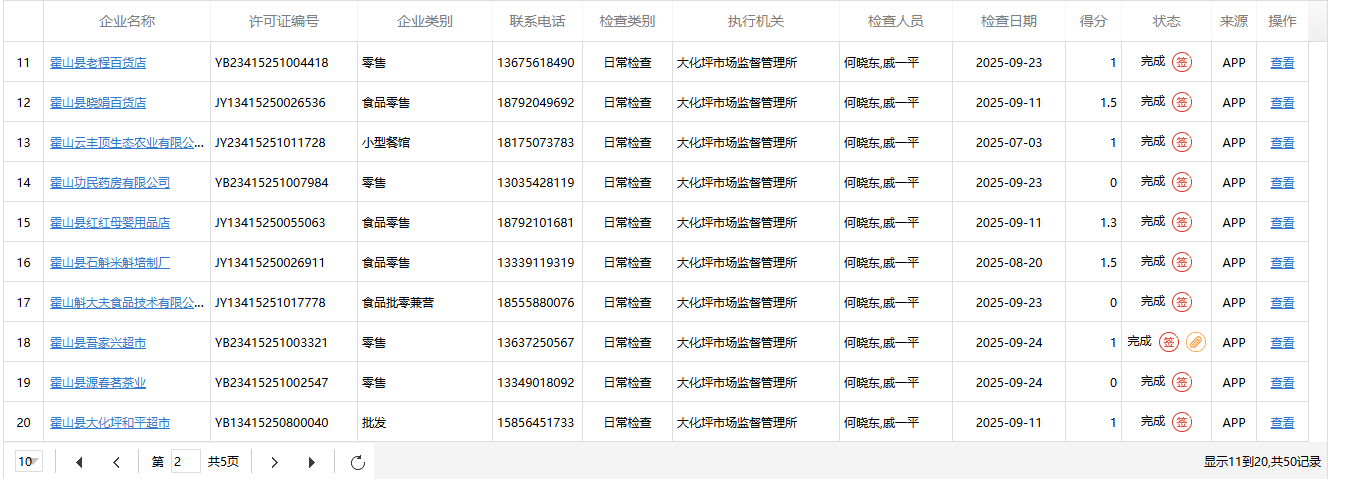Screen dimensions: 1345x479
Task: Click 查看 for 霍山县源春茗茶业
Action: [1282, 383]
